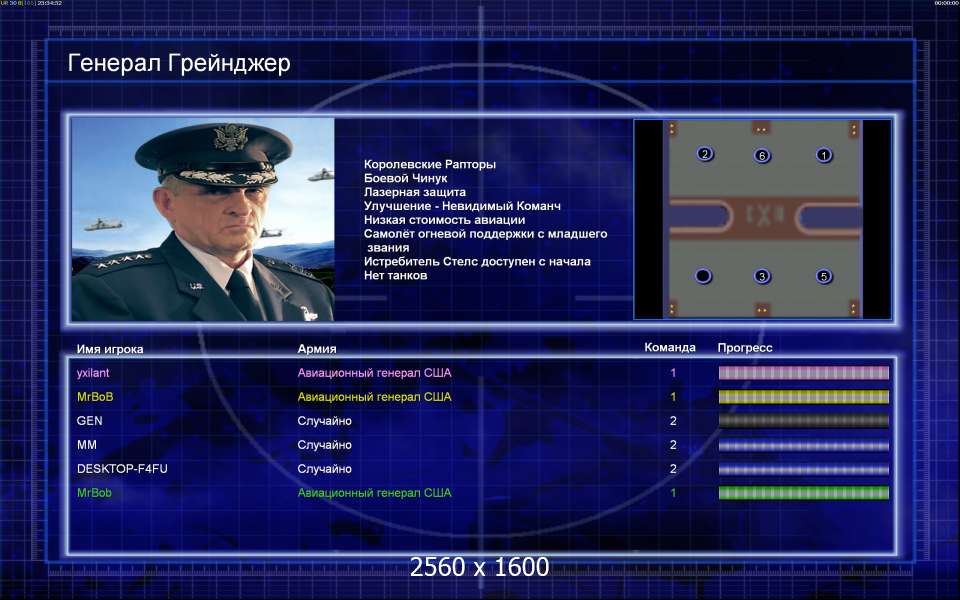The image size is (960, 600).
Task: Click the 'Королевские Рапторы' line
Action: (430, 164)
